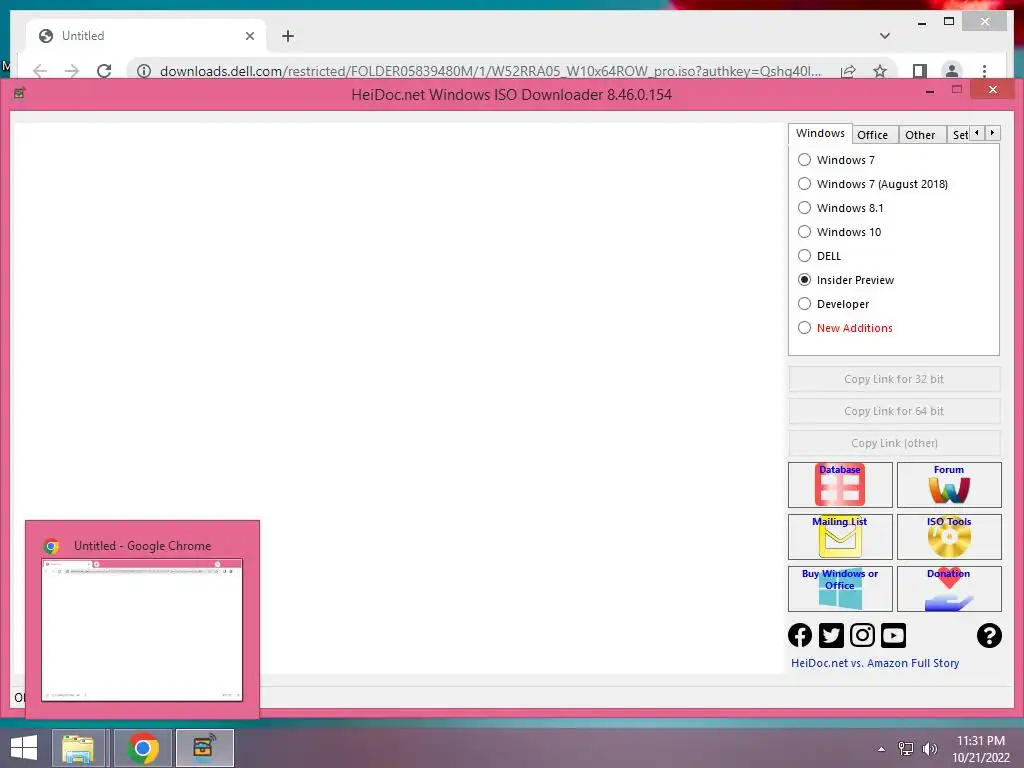Open network tray icon
1024x768 pixels.
[906, 749]
